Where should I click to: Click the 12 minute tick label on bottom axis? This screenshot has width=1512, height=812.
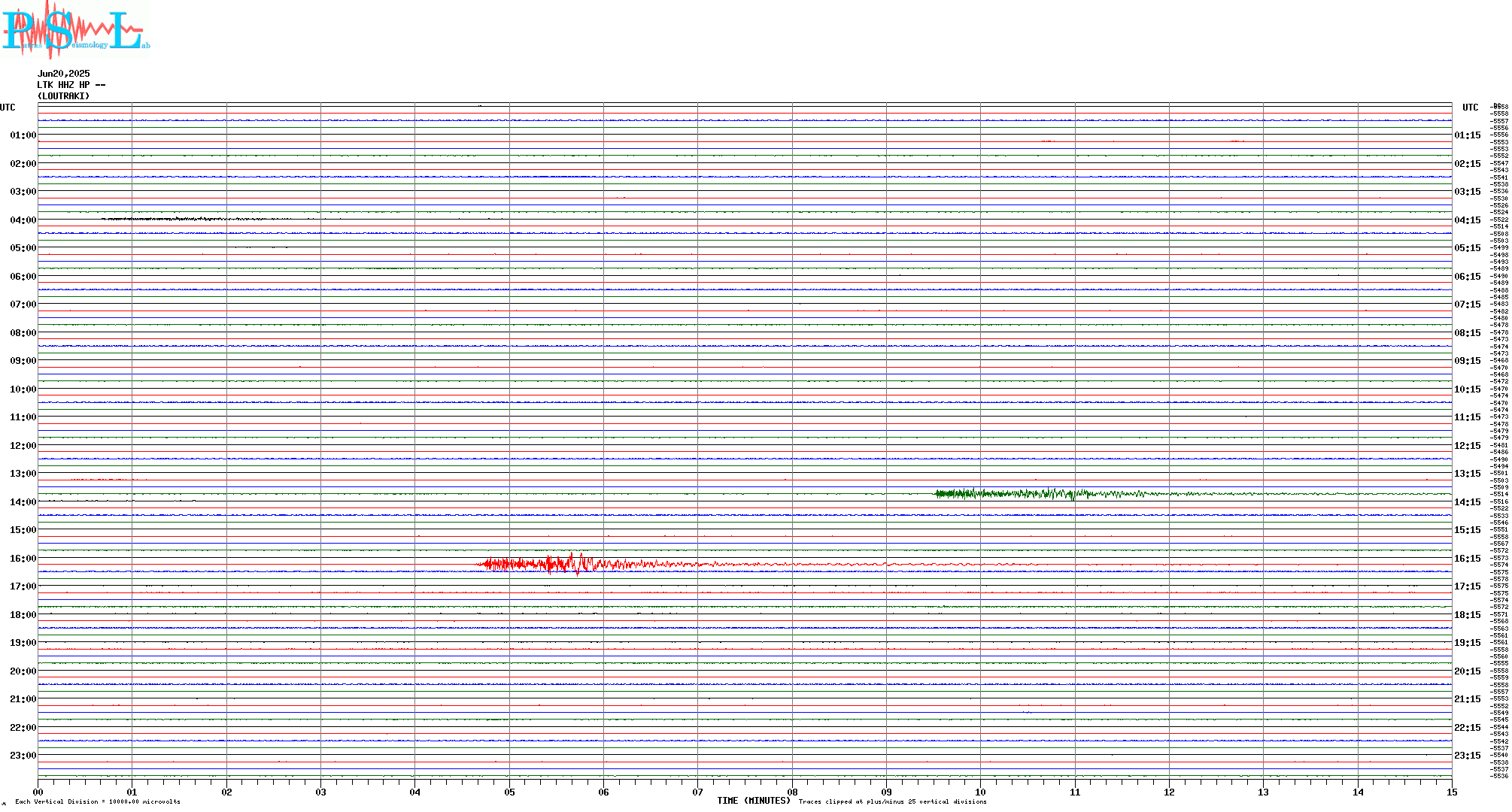pyautogui.click(x=1169, y=792)
